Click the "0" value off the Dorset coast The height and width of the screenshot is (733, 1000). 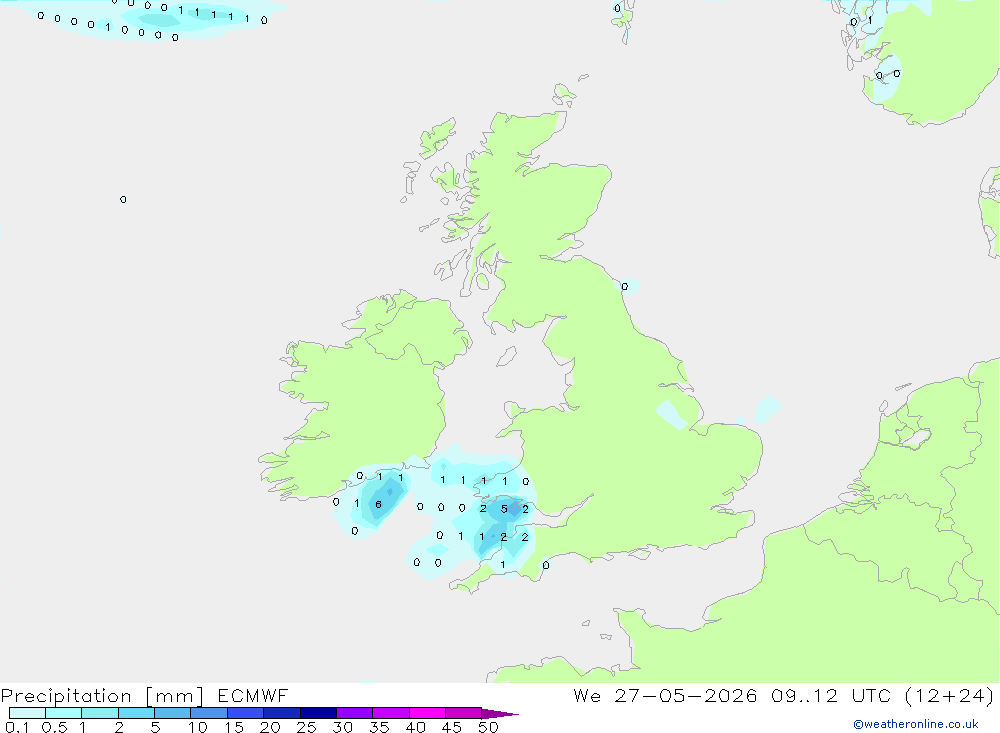545,565
